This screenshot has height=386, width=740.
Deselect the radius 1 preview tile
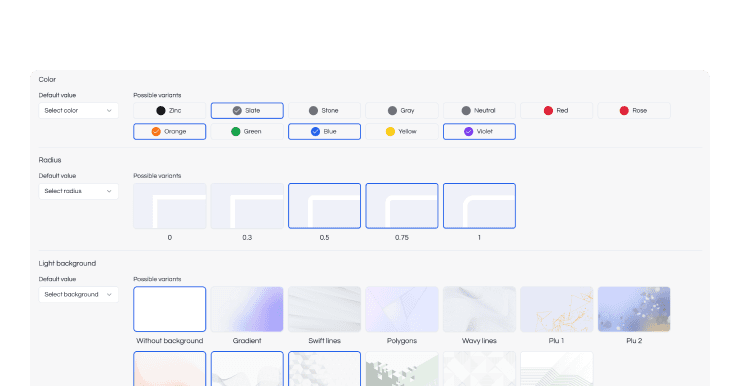coord(479,206)
